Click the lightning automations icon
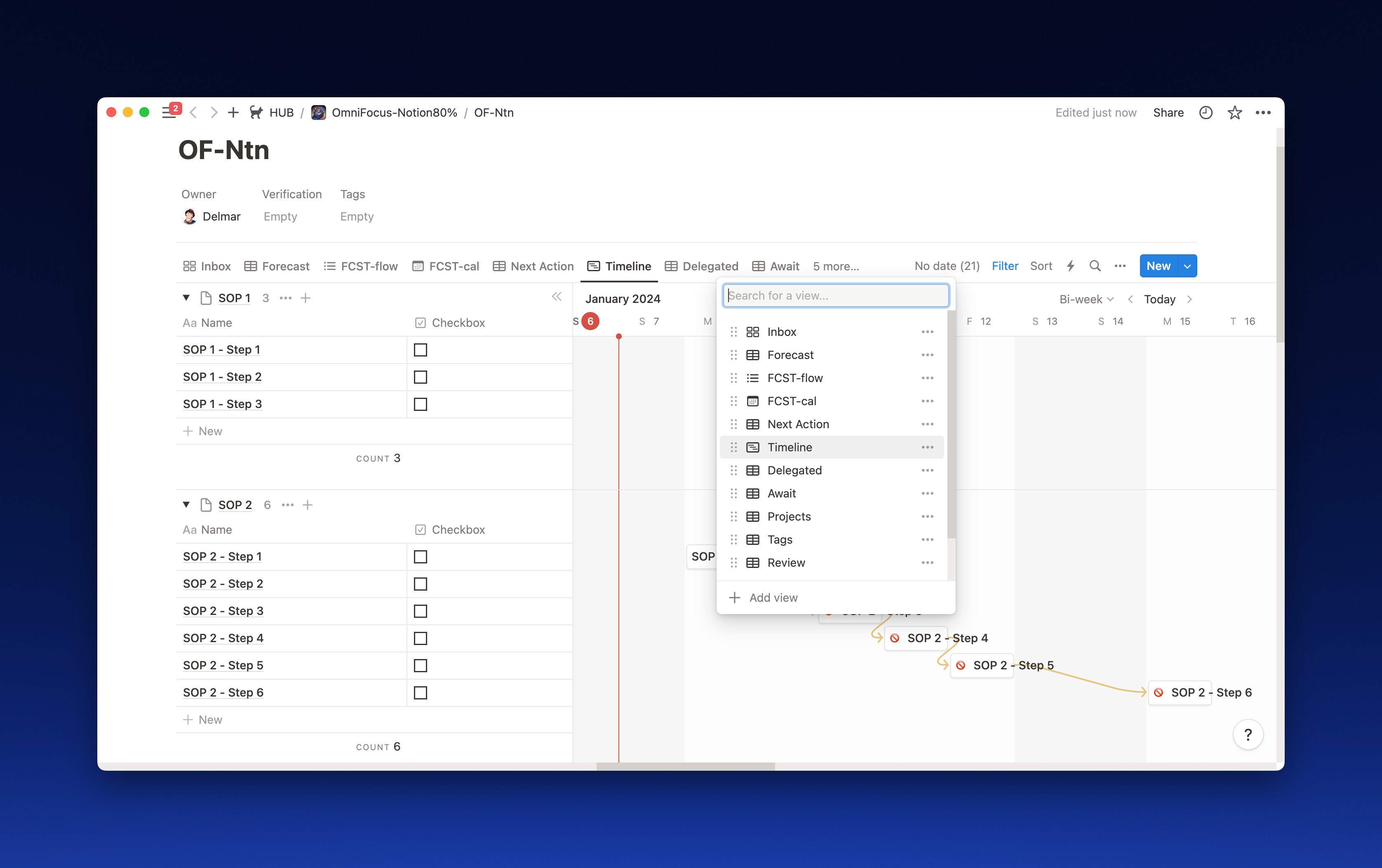 (x=1070, y=266)
